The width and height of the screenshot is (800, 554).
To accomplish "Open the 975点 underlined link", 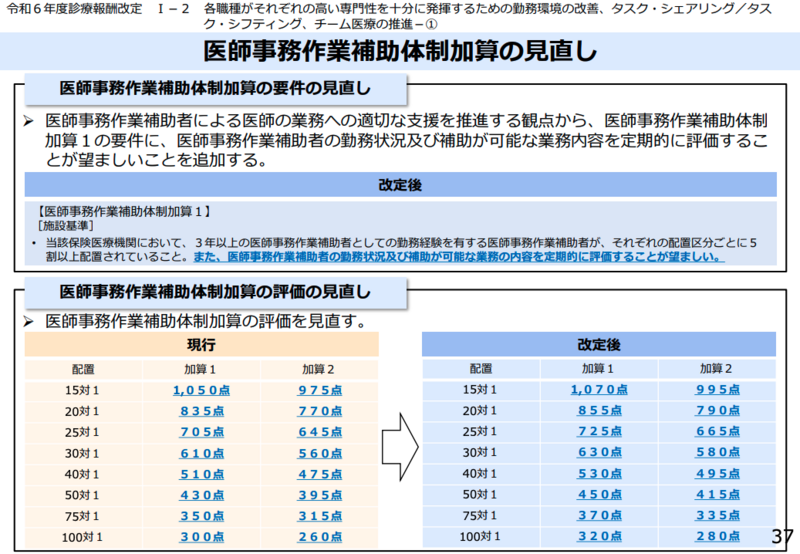I will (x=320, y=390).
